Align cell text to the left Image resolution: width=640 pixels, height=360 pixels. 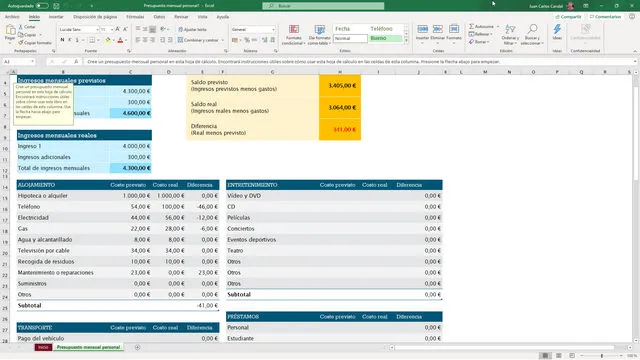[138, 40]
